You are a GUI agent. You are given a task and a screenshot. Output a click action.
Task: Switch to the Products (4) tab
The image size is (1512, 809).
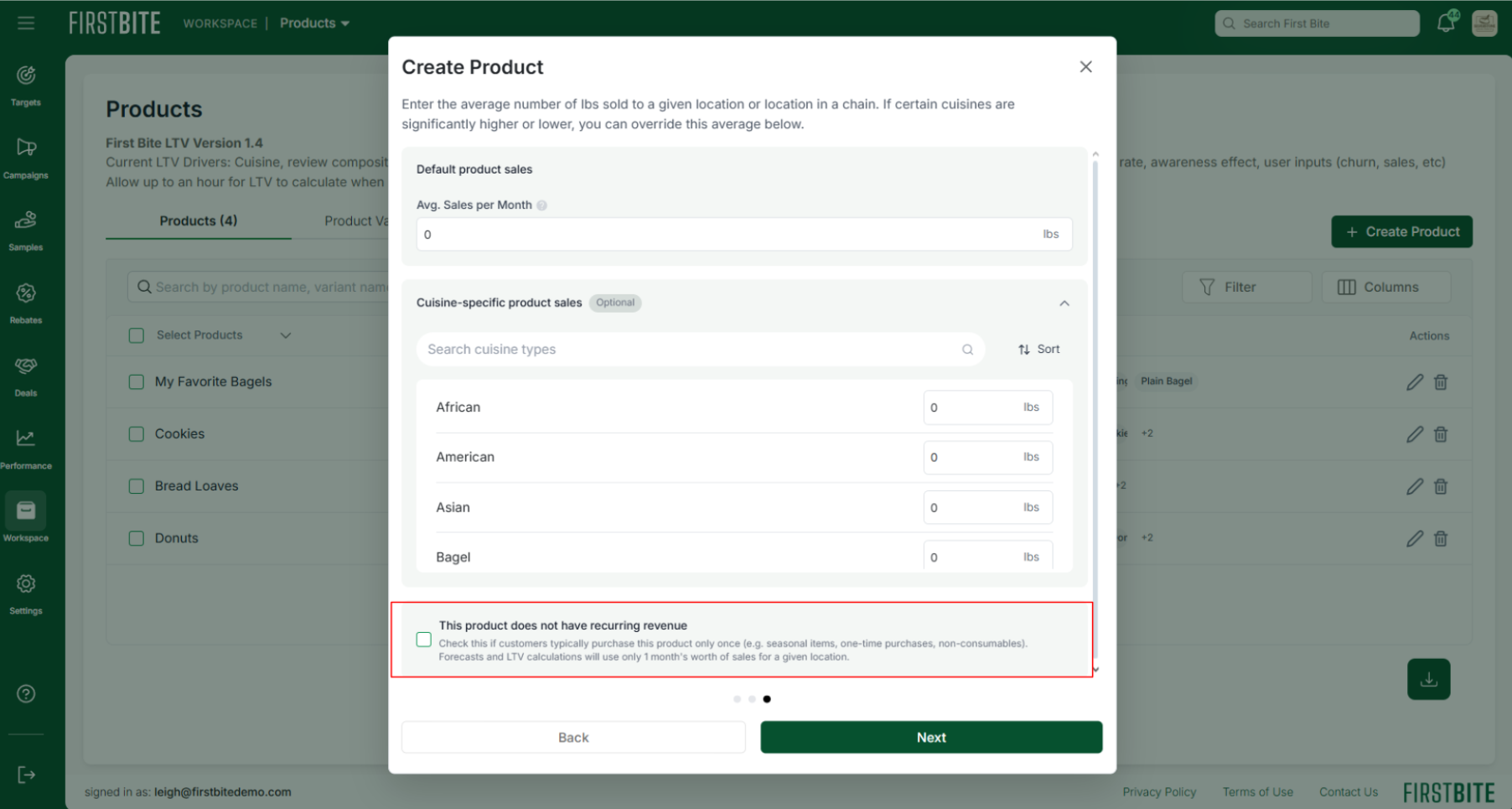199,221
